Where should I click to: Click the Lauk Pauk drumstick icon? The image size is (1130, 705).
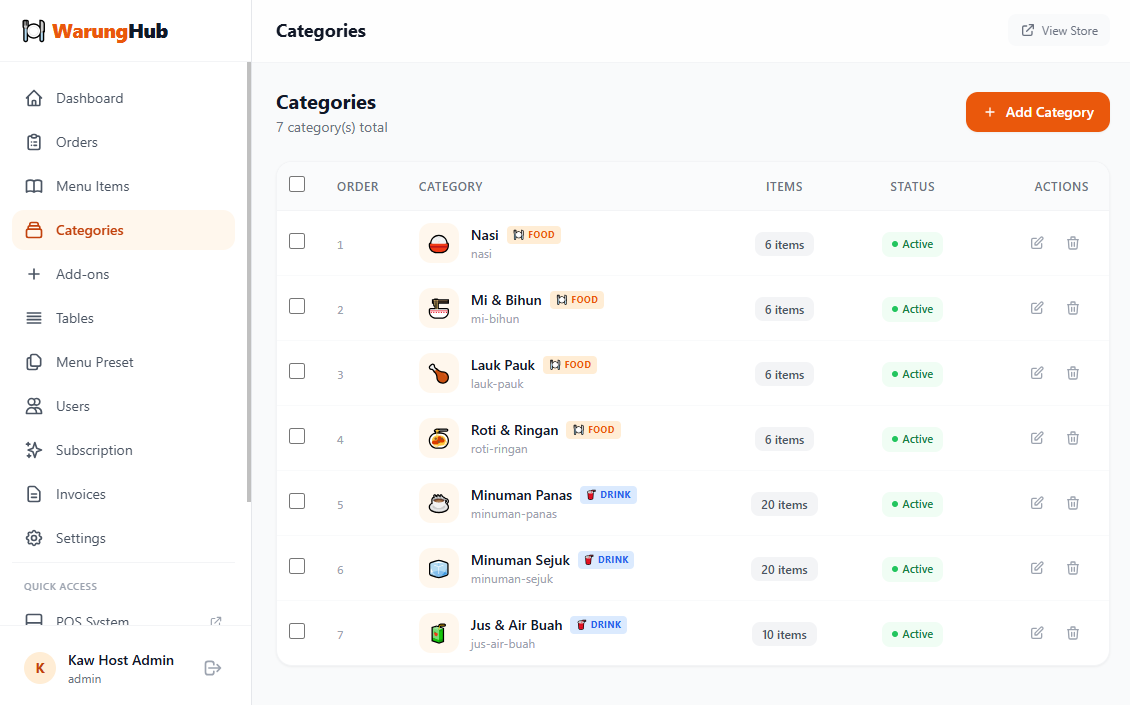[438, 374]
